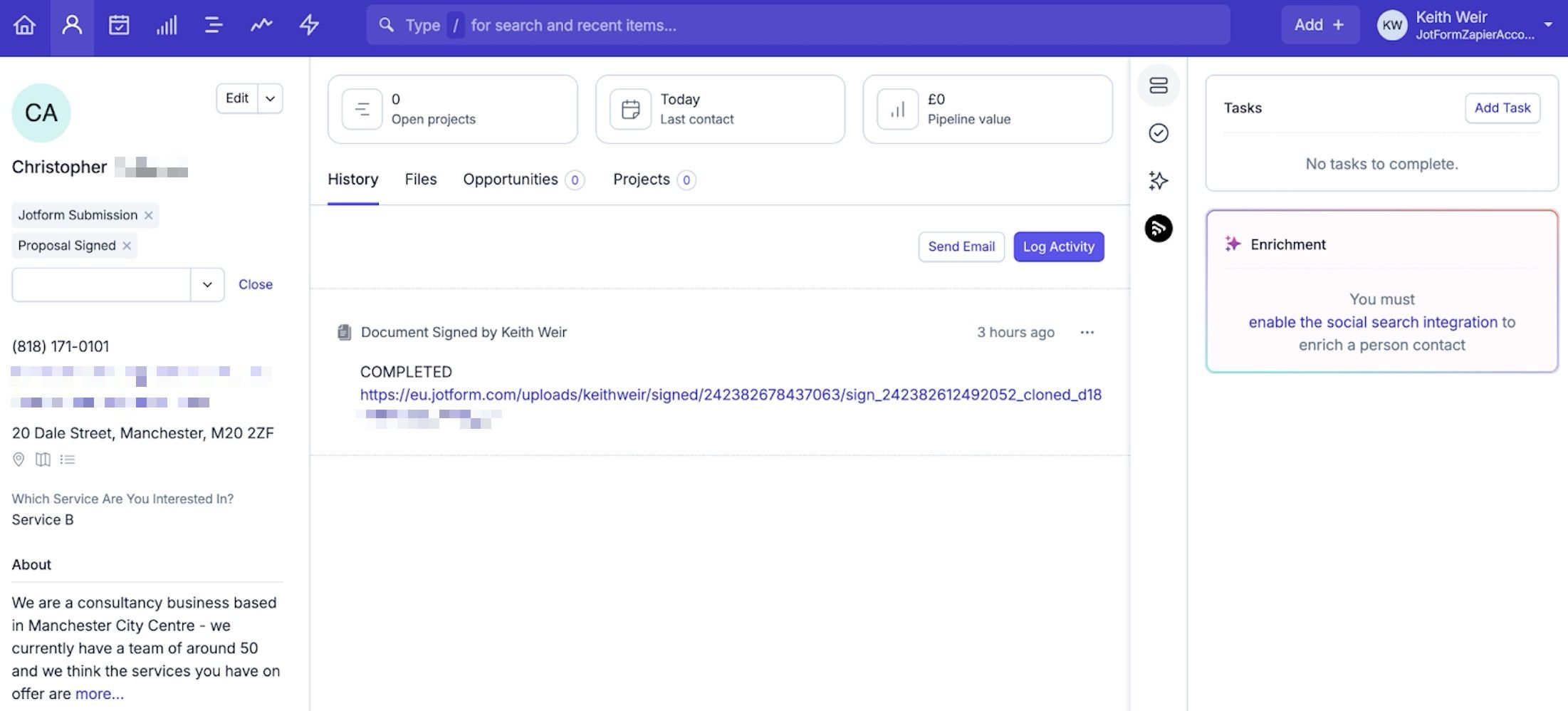Switch to the Opportunities tab
Image resolution: width=1568 pixels, height=711 pixels.
[x=523, y=180]
